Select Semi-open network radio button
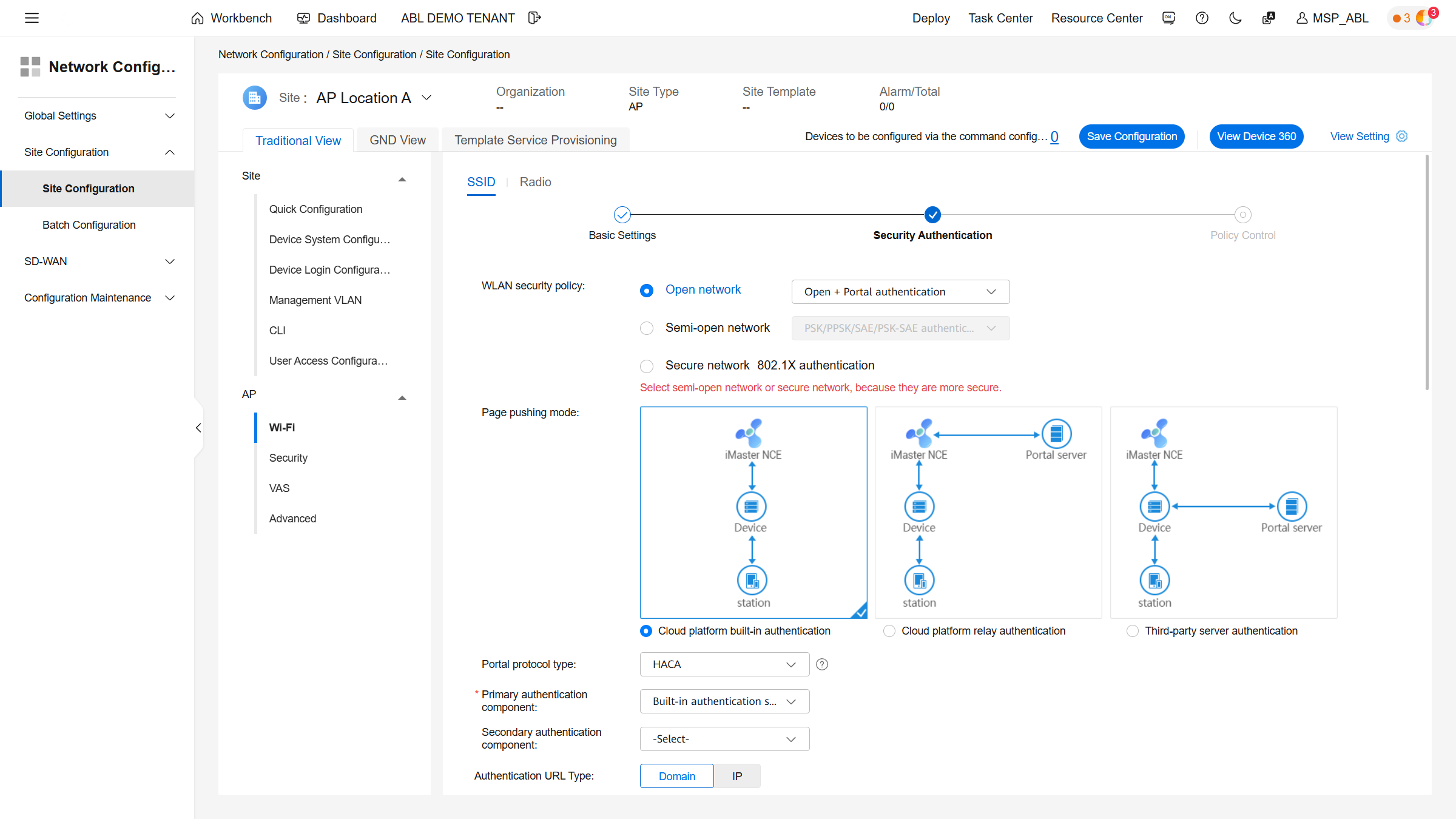 pyautogui.click(x=647, y=328)
